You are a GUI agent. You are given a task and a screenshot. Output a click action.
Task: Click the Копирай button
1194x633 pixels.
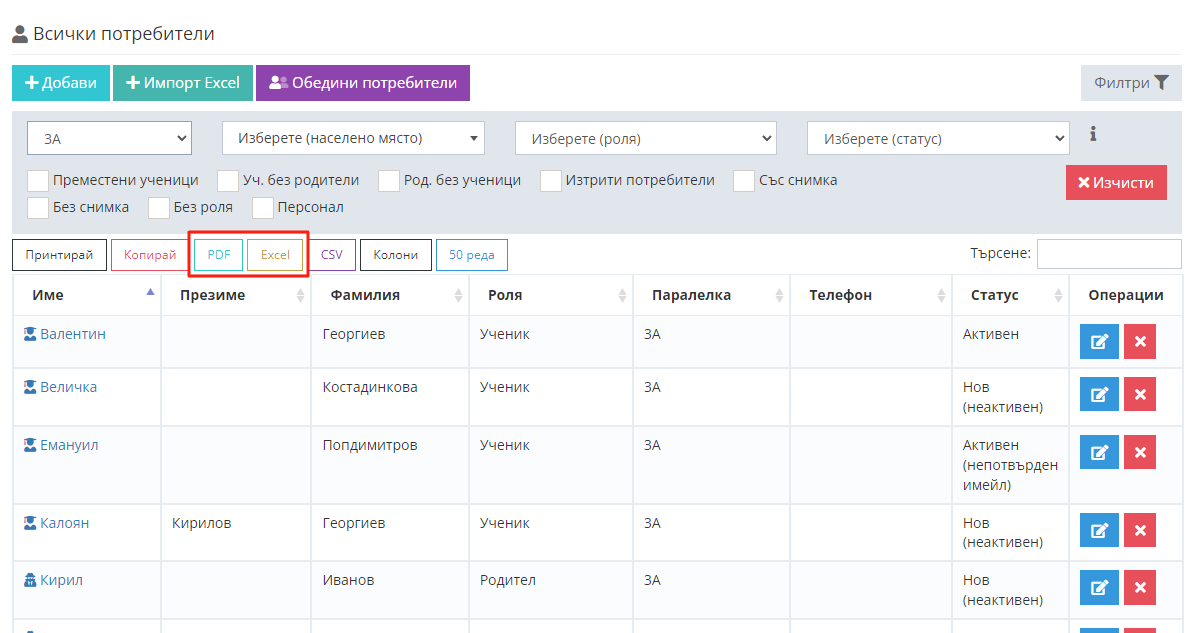tap(150, 255)
